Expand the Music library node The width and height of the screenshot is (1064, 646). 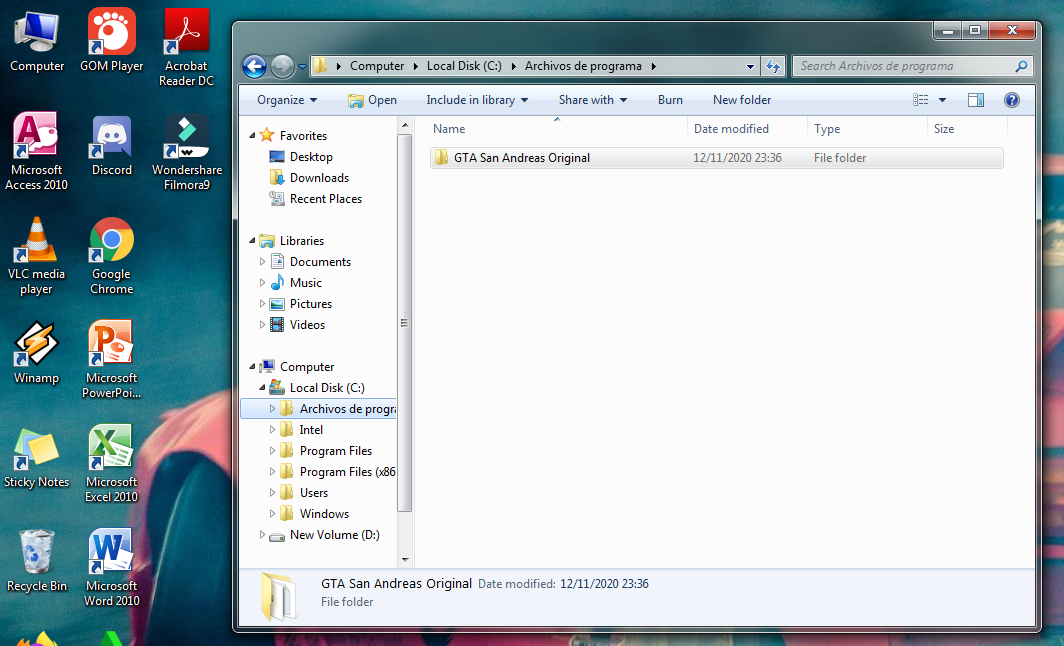[262, 283]
